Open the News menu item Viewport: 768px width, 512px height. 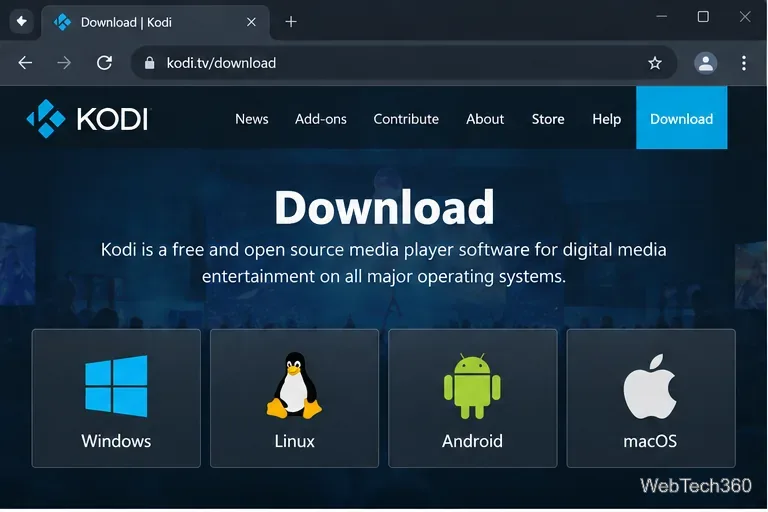[252, 119]
